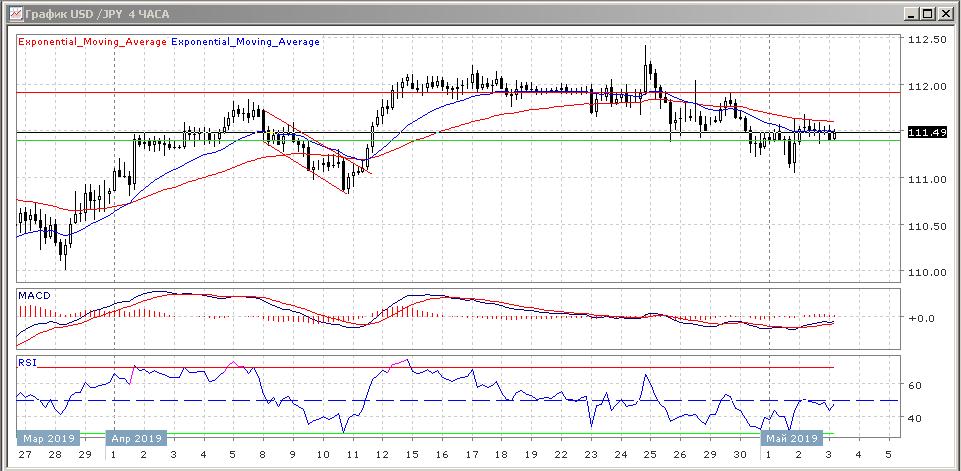Click the current price tag 111.49
Viewport: 961px width, 471px height.
click(921, 133)
